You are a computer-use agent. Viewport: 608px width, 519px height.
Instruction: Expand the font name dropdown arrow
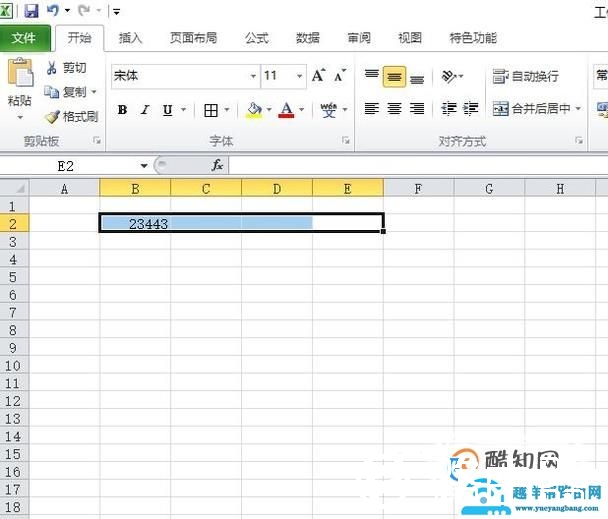click(x=253, y=76)
